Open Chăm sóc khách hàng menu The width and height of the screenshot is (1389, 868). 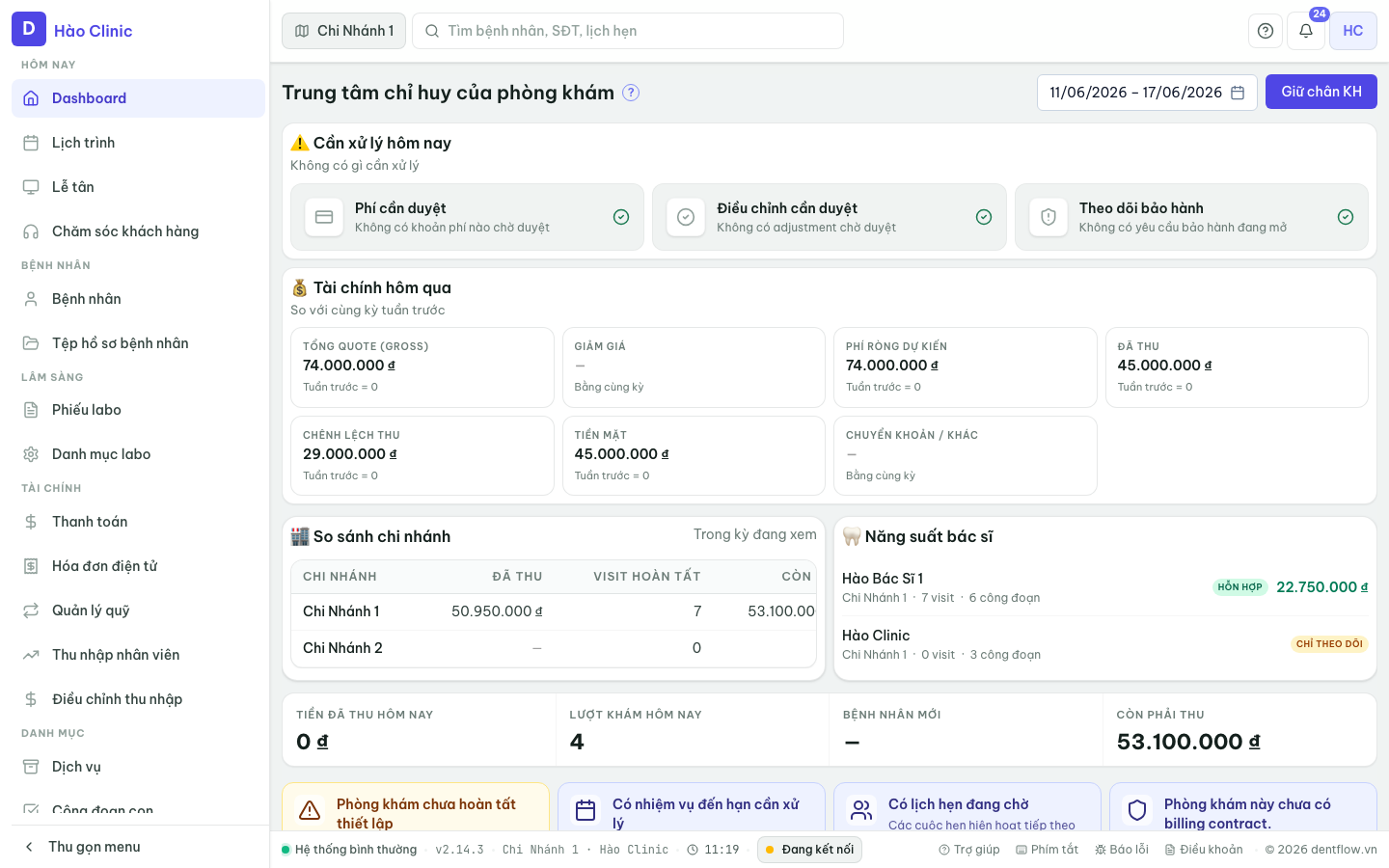coord(138,231)
